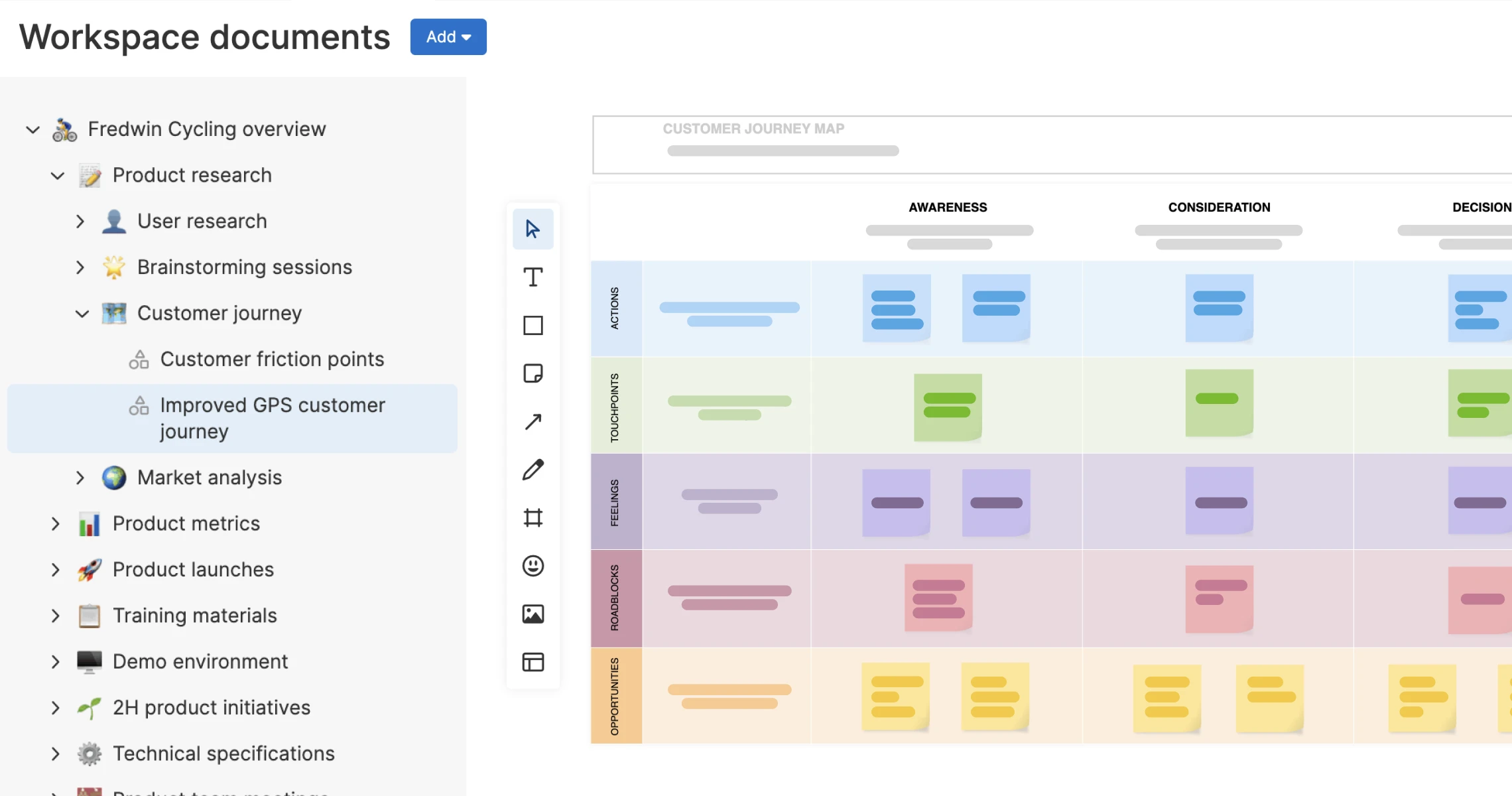Activate the pencil drawing tool
The image size is (1512, 796).
[x=533, y=470]
